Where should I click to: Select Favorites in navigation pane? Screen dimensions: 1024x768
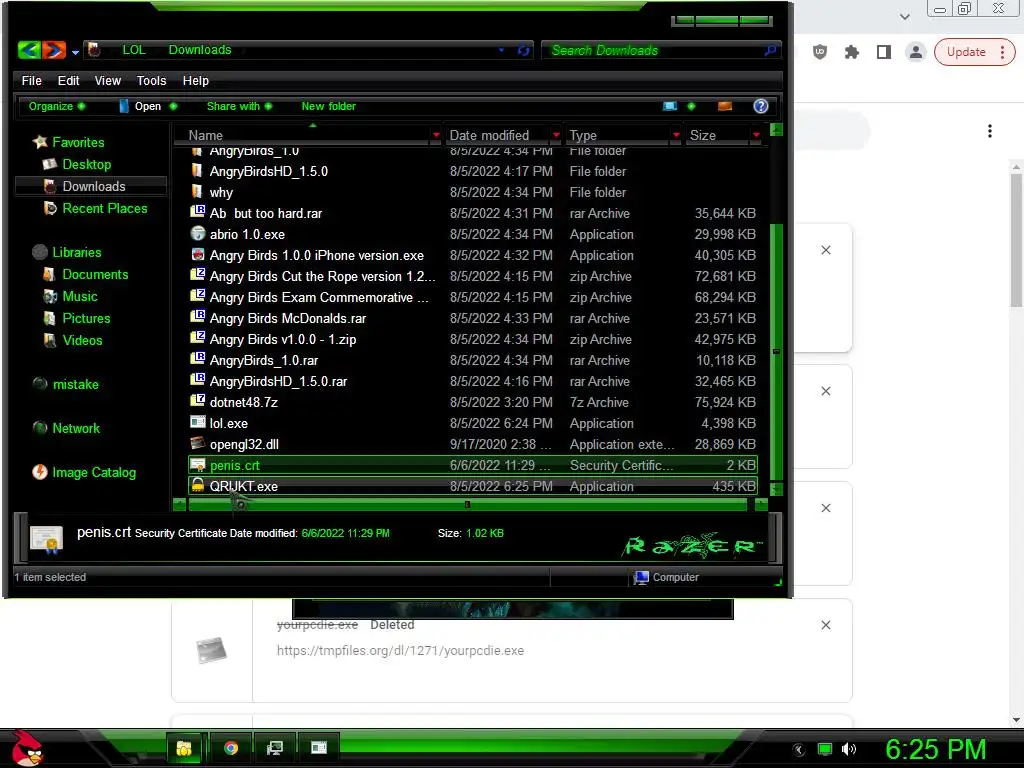point(78,142)
